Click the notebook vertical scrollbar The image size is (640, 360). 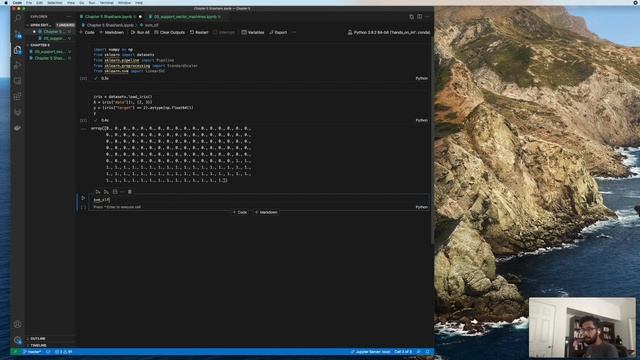click(432, 139)
